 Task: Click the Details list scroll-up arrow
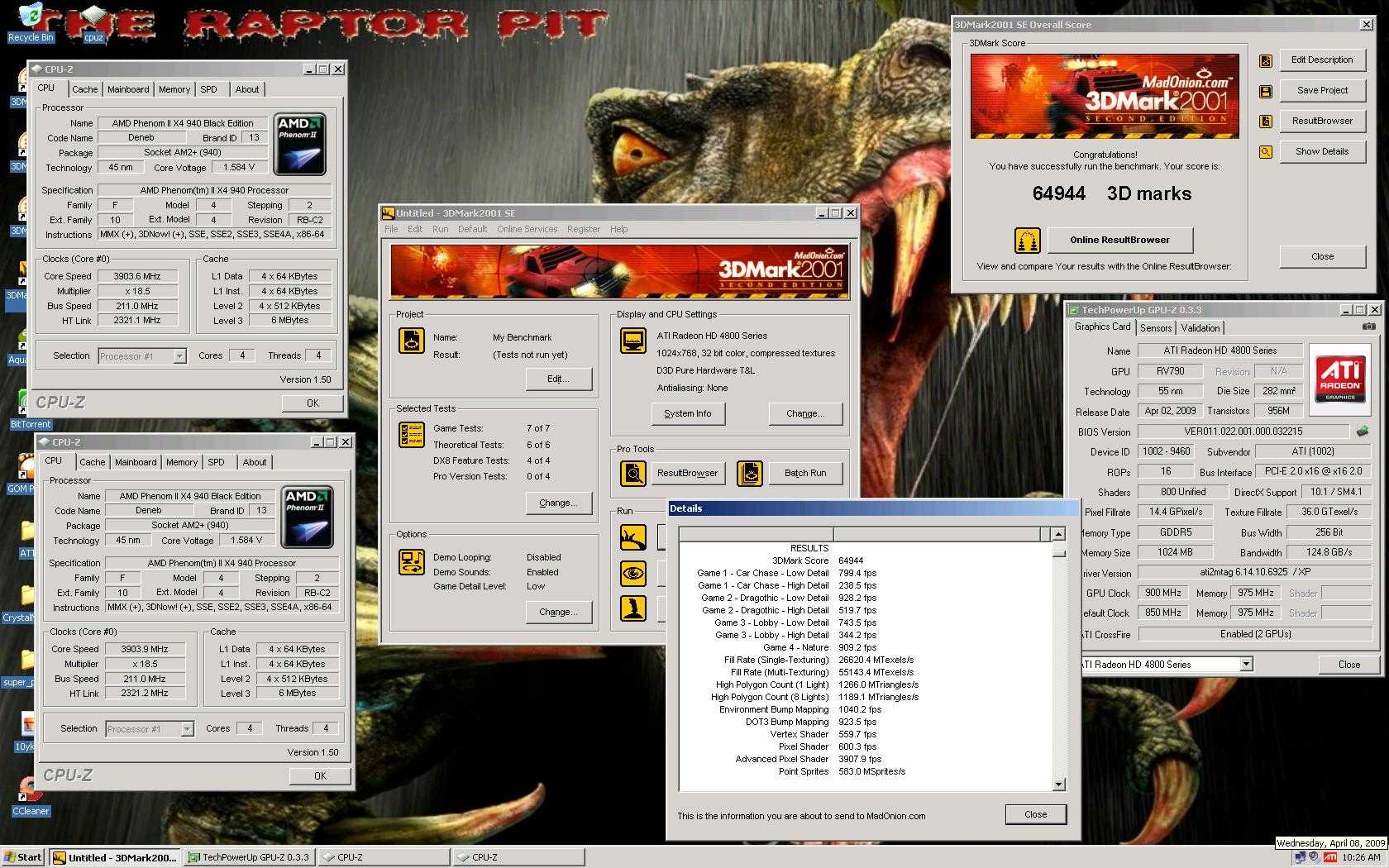click(1058, 534)
